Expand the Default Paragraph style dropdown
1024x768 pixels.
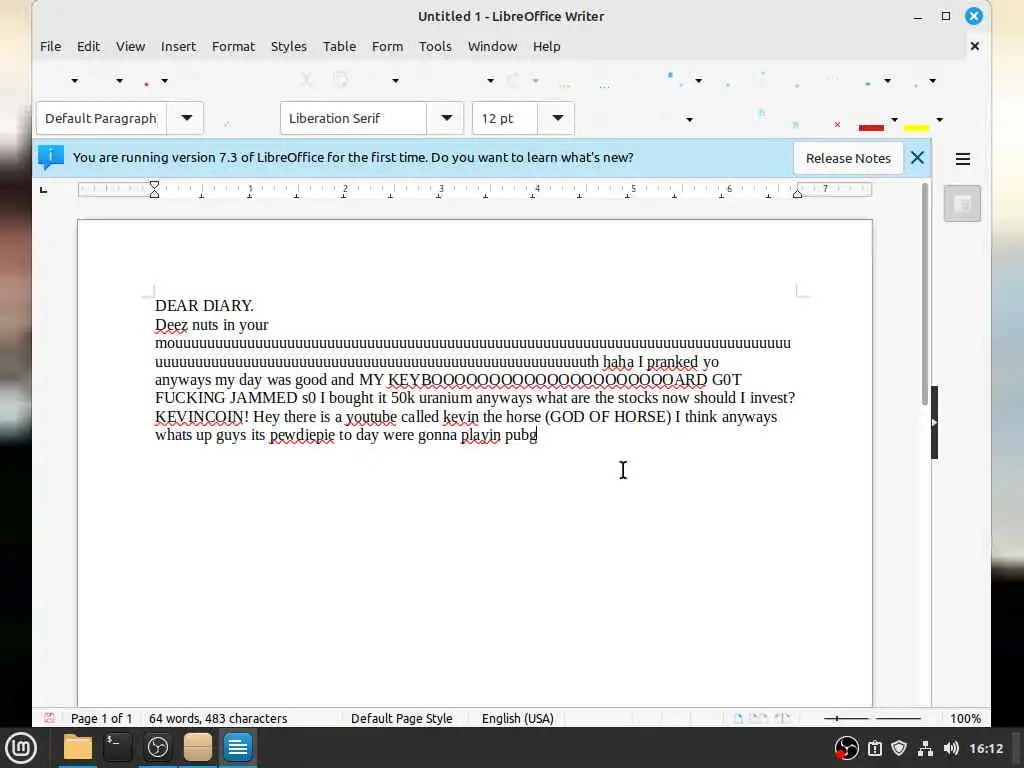pos(186,118)
